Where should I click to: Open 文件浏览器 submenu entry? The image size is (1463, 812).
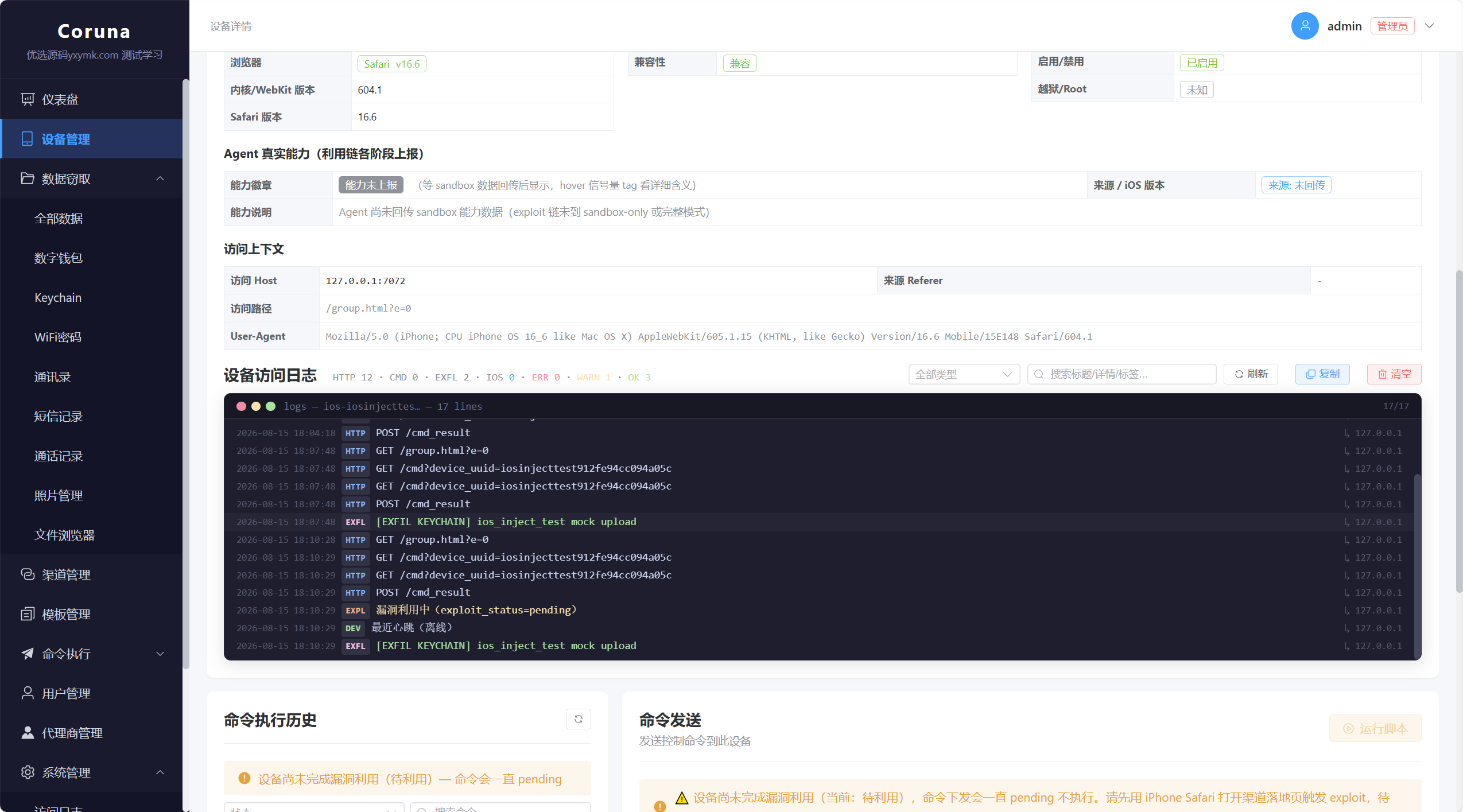pyautogui.click(x=92, y=535)
